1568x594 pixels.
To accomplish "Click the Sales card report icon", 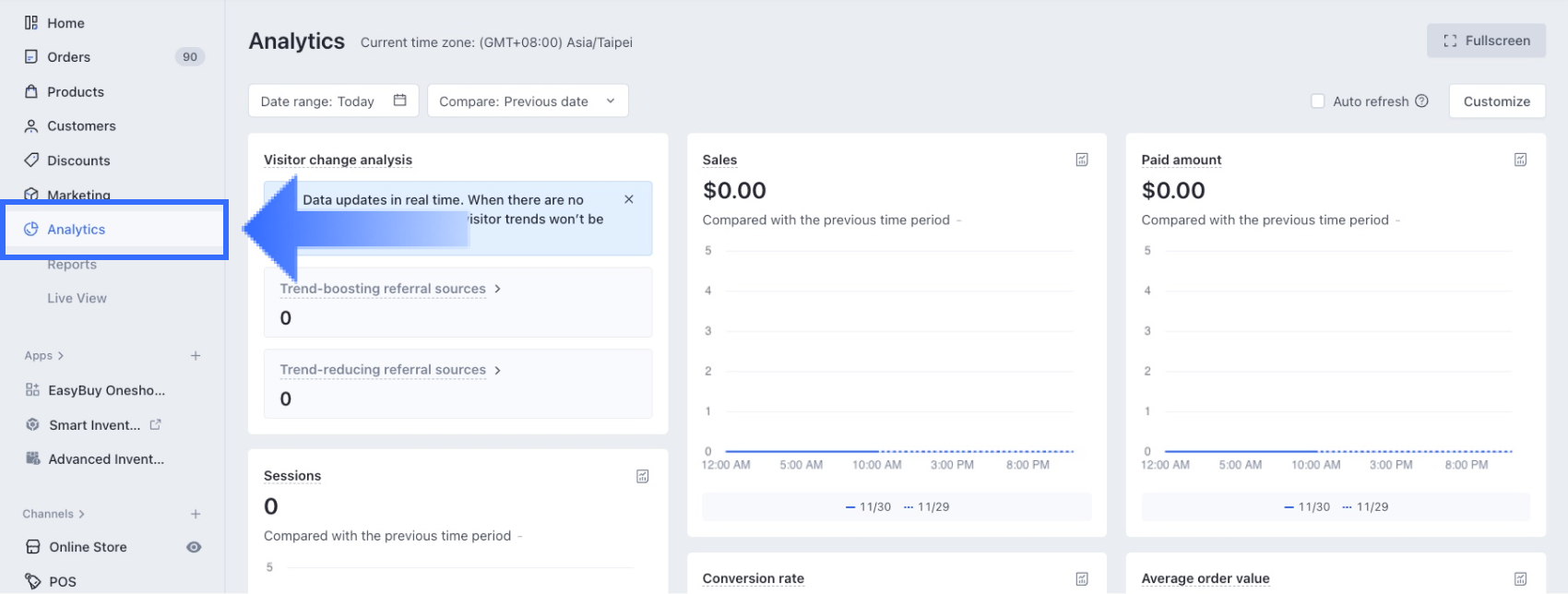I will [x=1082, y=160].
